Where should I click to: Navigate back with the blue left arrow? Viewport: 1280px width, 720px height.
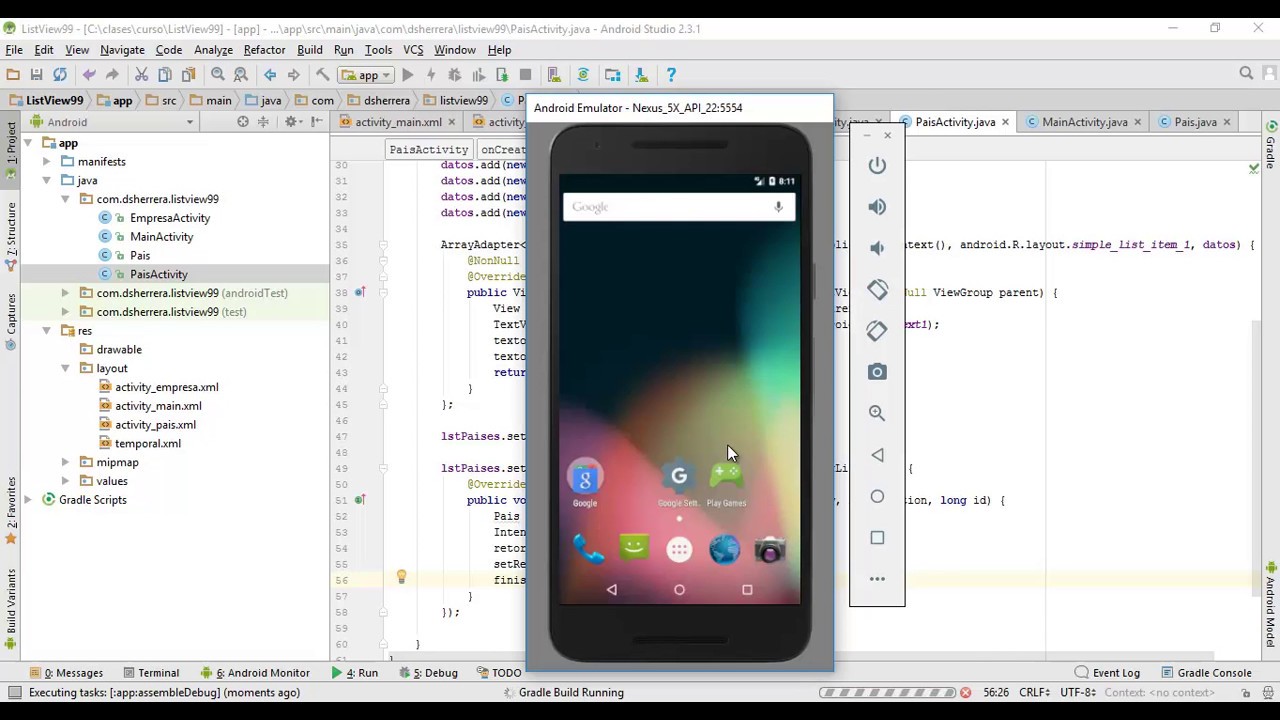pyautogui.click(x=270, y=75)
